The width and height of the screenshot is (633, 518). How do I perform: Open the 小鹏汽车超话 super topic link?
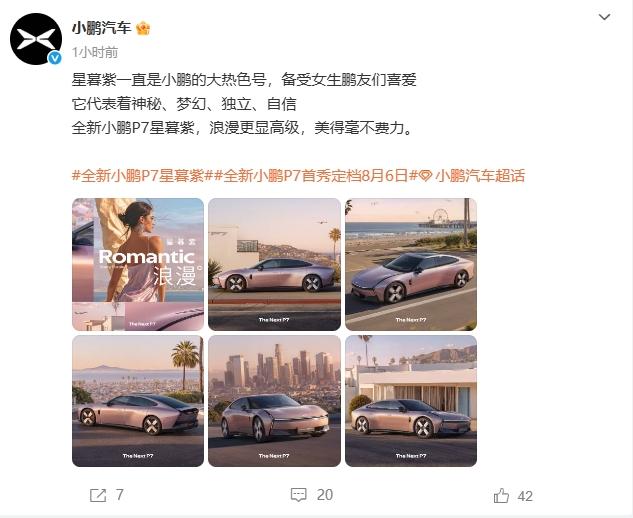pos(480,176)
